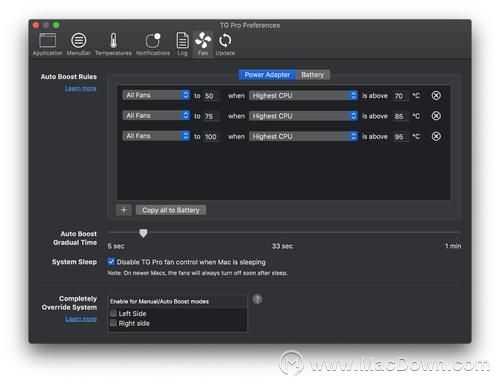Open the Application preferences pane
Viewport: 500px width, 381px height.
click(x=47, y=44)
